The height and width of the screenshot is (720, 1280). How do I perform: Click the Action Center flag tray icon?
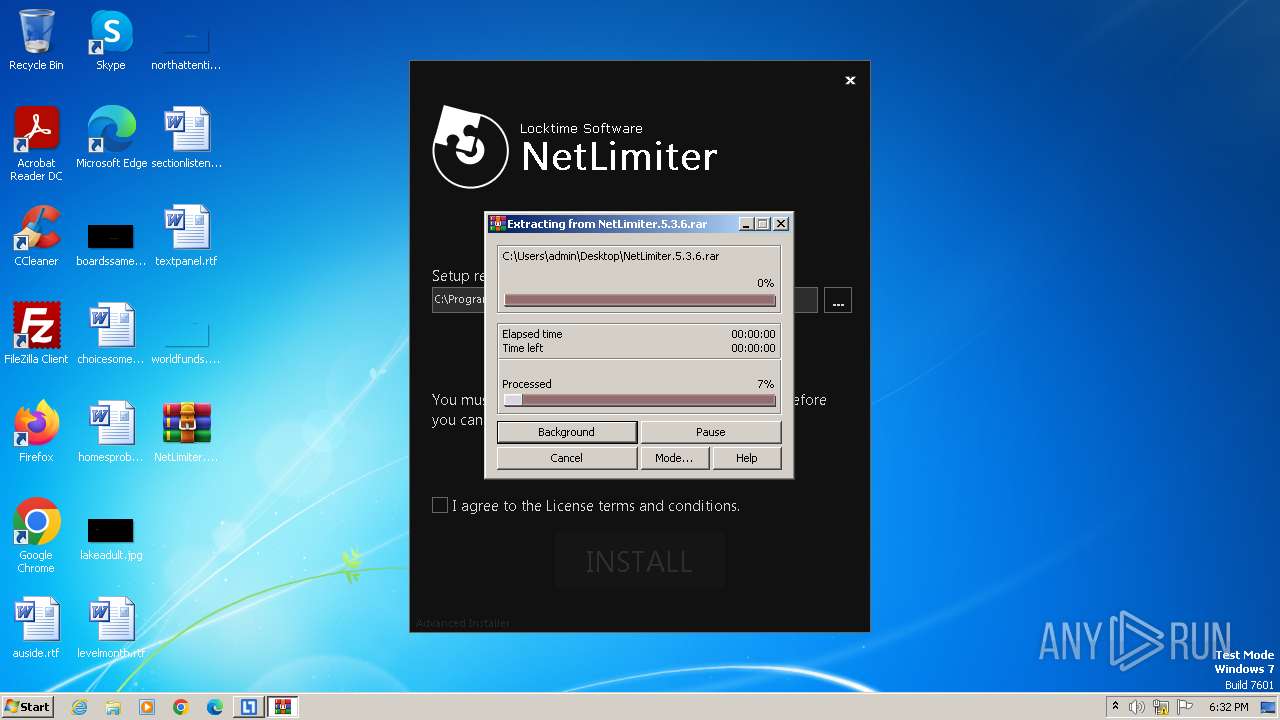(x=1185, y=707)
